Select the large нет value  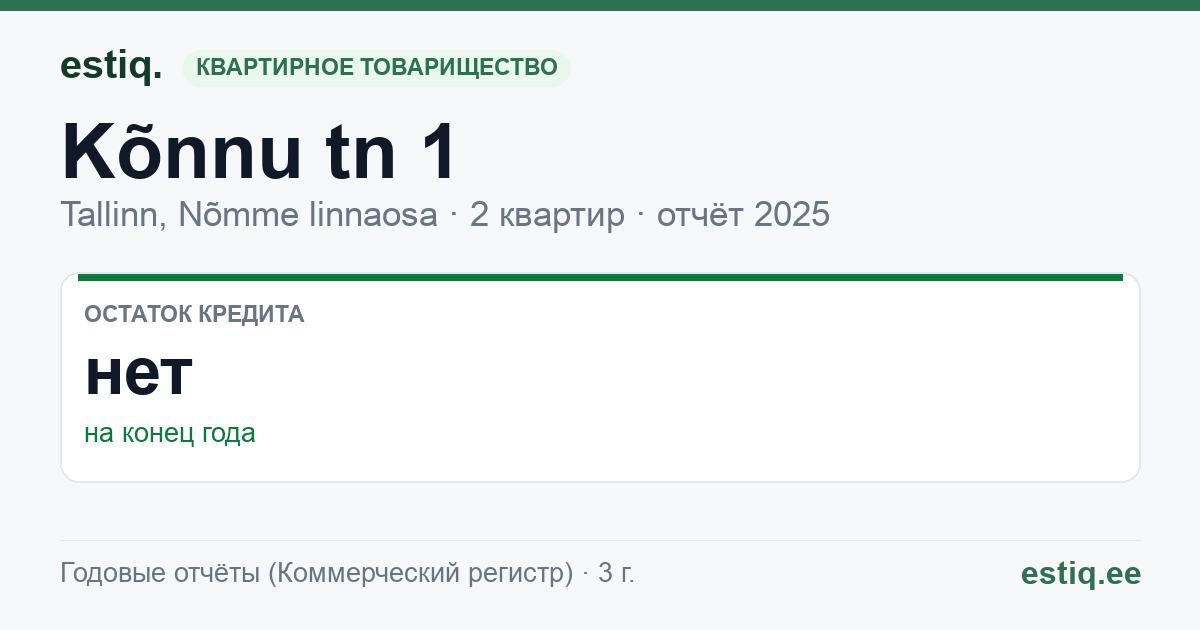point(138,373)
